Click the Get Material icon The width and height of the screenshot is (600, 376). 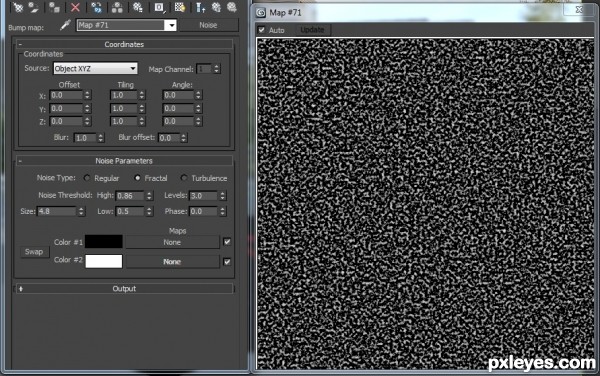tap(18, 7)
